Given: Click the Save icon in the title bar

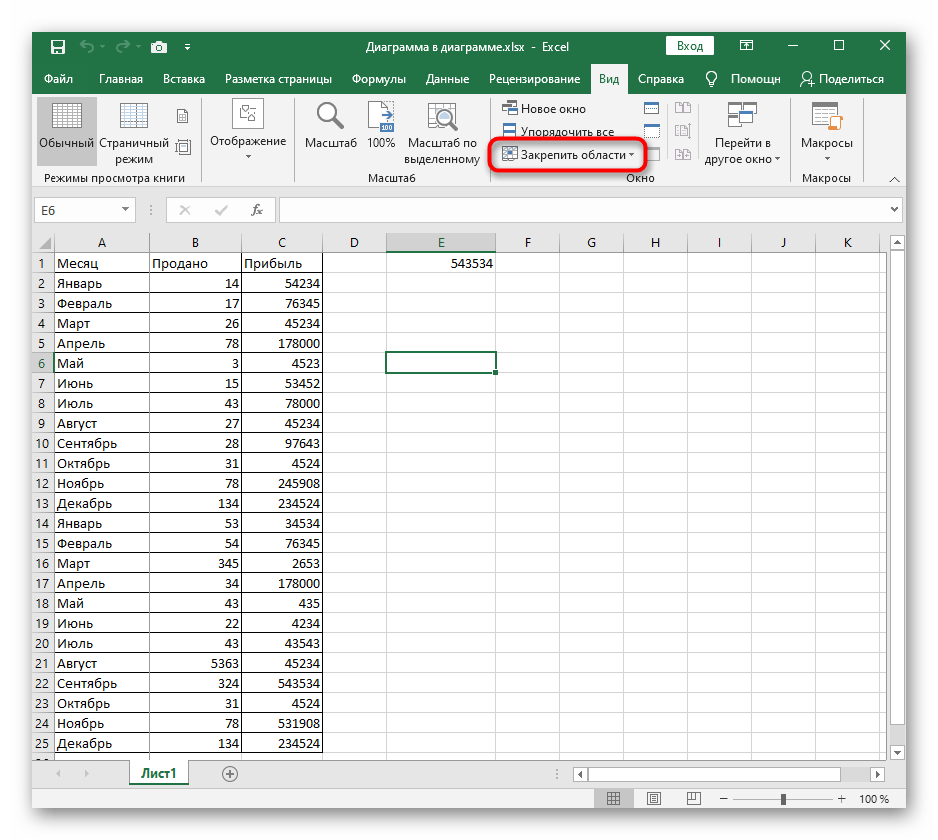Looking at the screenshot, I should [57, 47].
